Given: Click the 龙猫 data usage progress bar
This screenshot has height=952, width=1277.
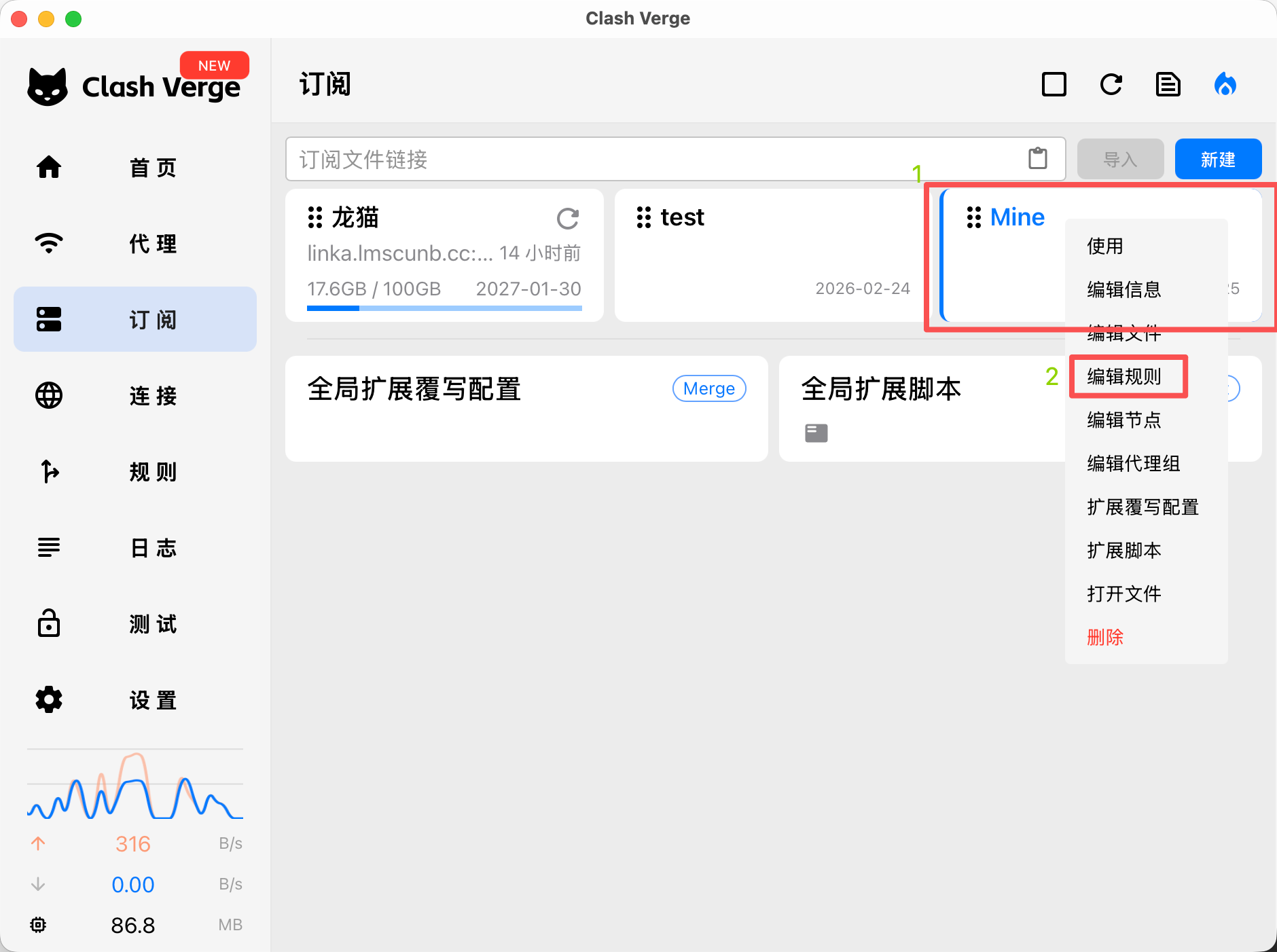Looking at the screenshot, I should click(x=444, y=308).
